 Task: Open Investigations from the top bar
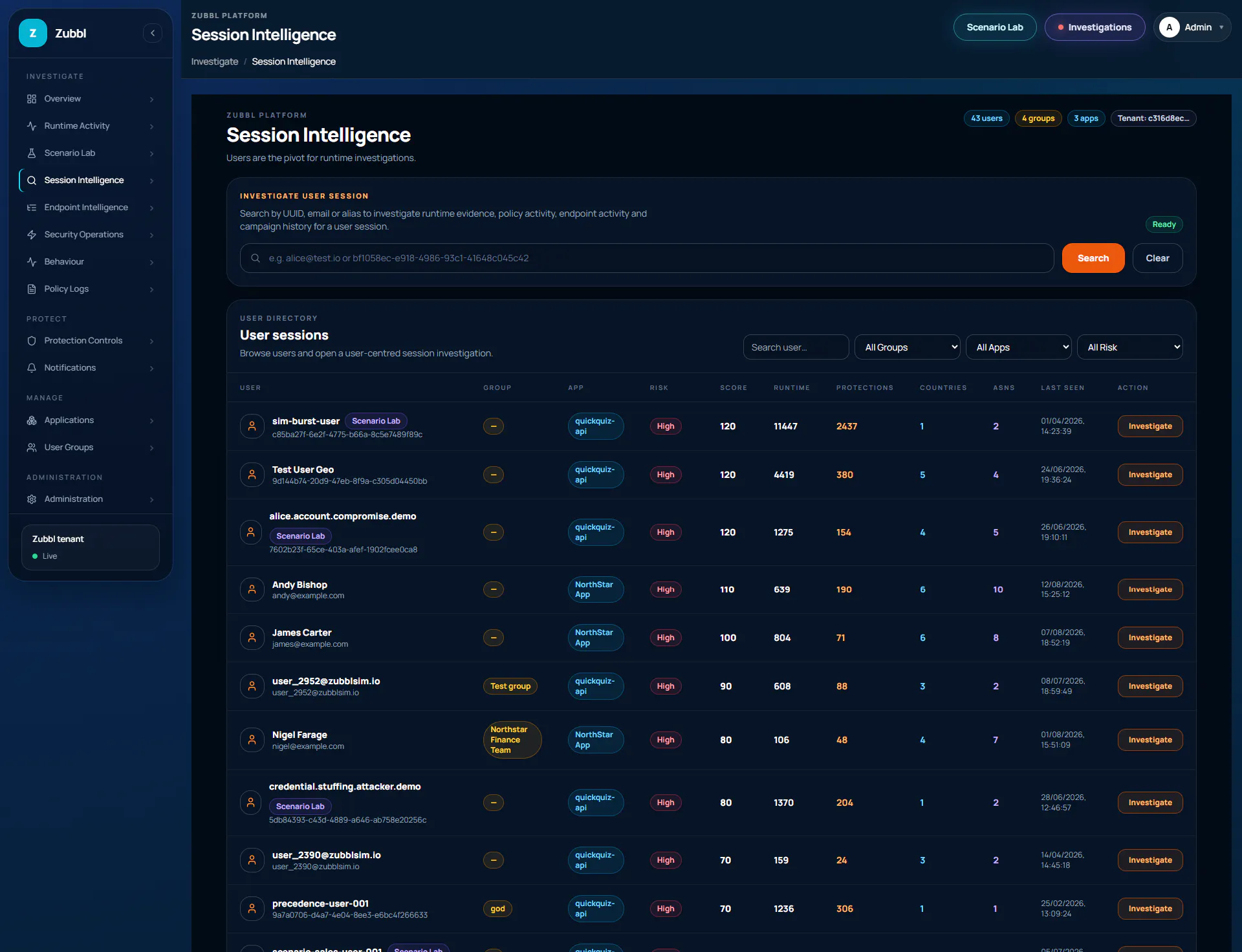pyautogui.click(x=1095, y=27)
